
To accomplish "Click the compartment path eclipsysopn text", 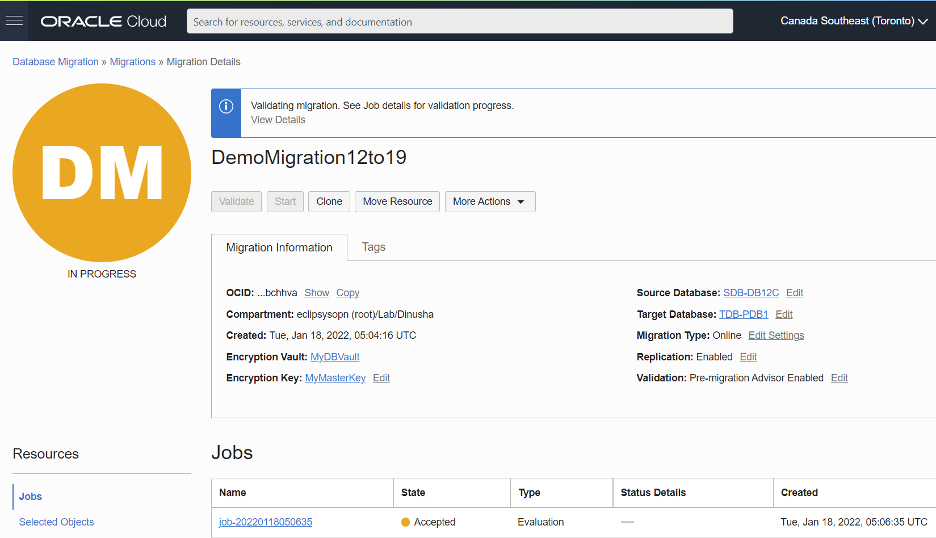I will [365, 315].
